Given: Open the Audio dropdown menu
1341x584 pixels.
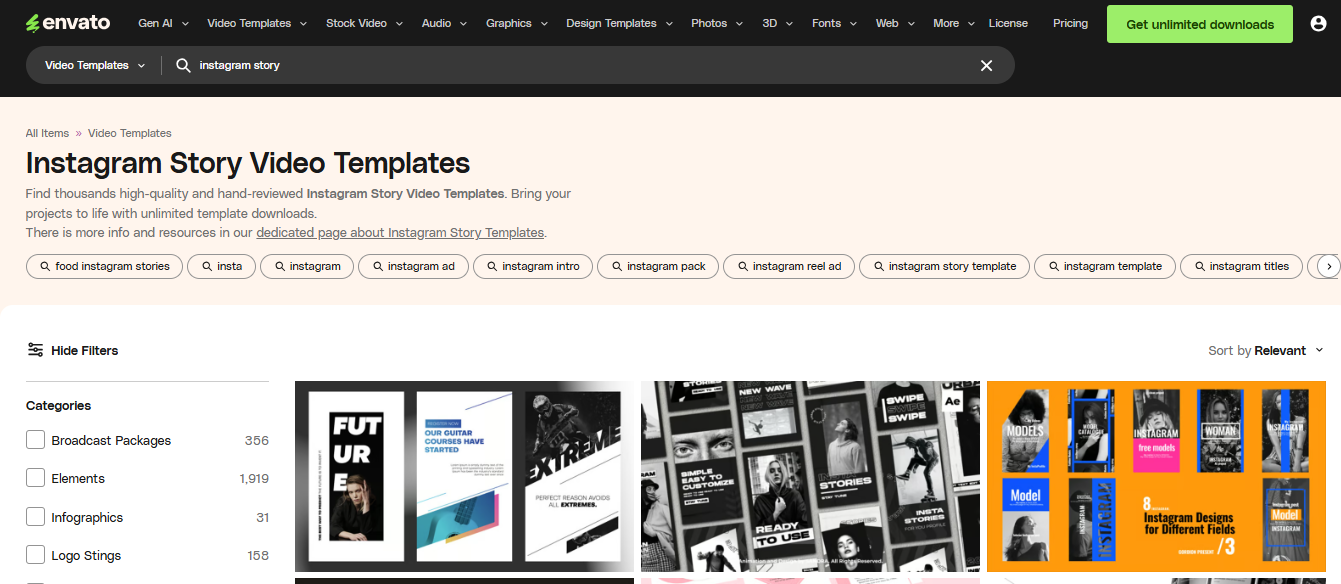Looking at the screenshot, I should 444,23.
